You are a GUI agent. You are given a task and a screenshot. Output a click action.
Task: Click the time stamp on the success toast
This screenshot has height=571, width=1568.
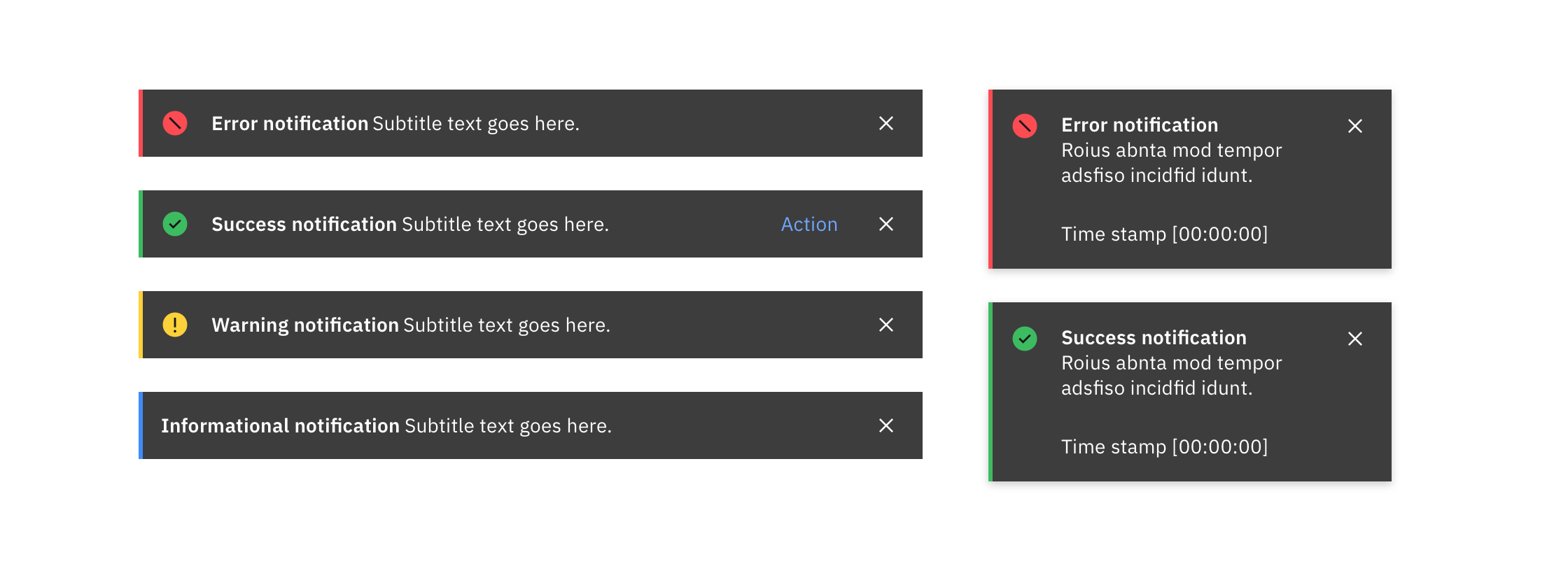[x=1165, y=447]
